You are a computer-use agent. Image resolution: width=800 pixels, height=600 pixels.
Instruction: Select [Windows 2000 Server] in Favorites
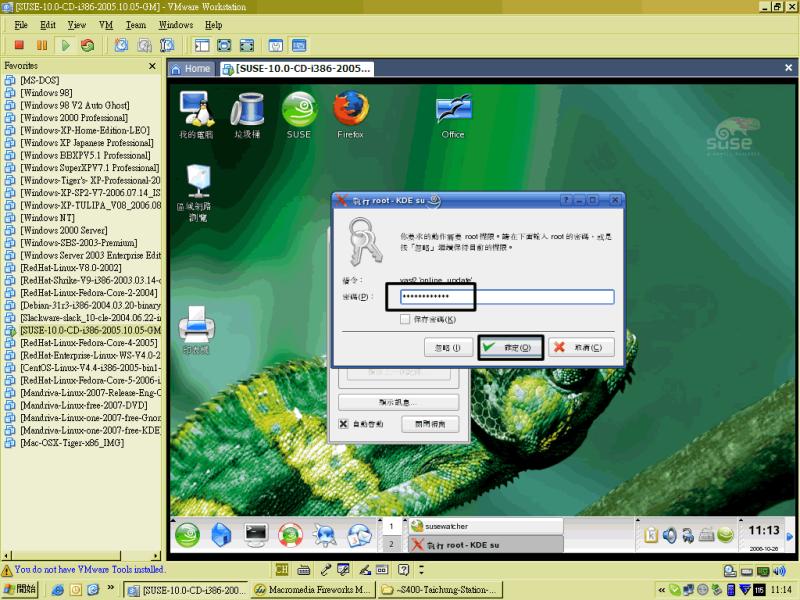(x=64, y=231)
